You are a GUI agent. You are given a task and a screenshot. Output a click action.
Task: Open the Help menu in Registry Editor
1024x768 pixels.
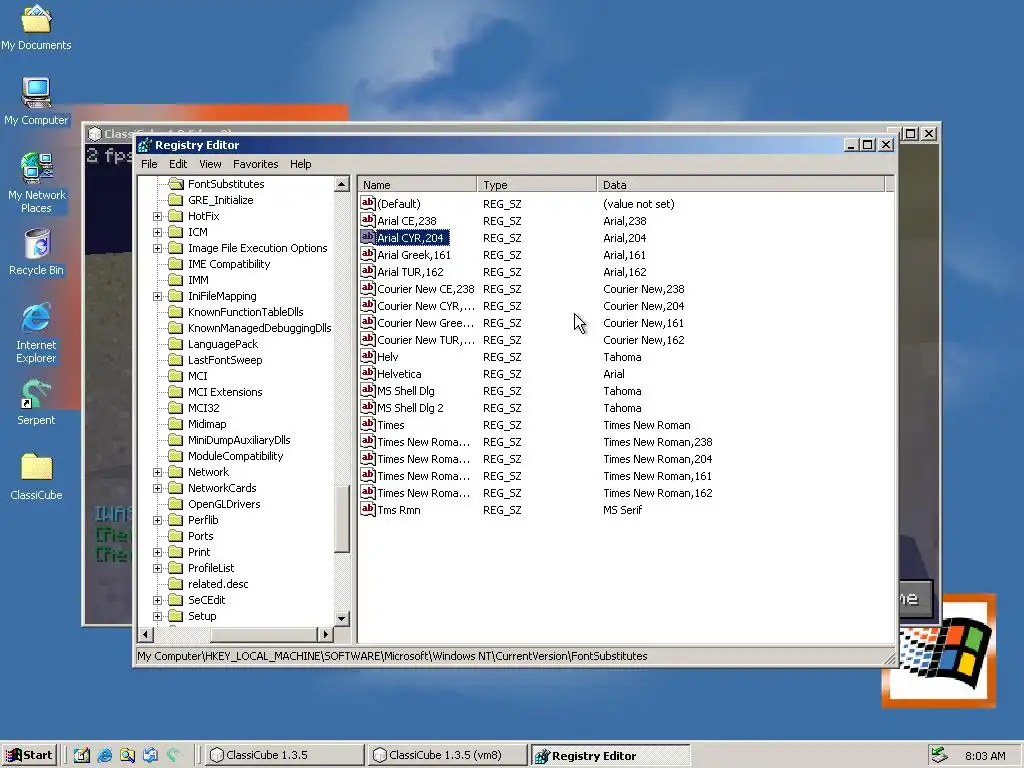300,164
